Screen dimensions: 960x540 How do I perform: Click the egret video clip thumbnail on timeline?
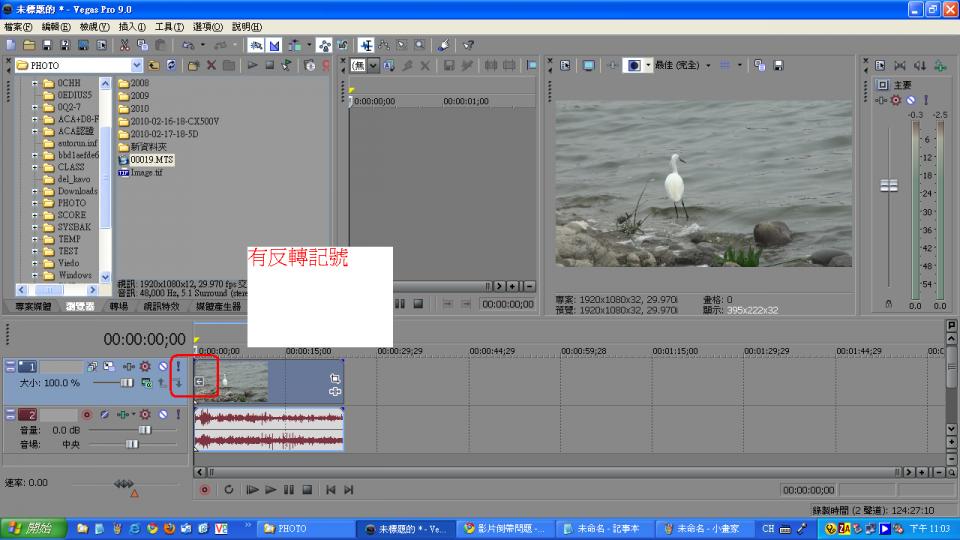tap(232, 380)
